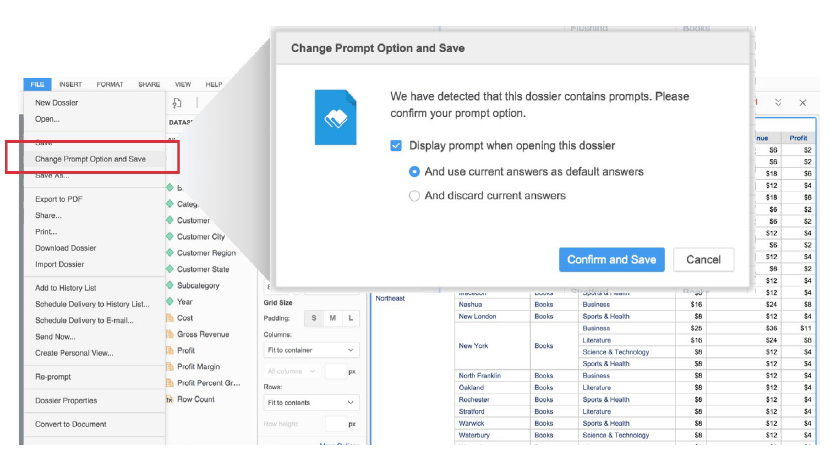The width and height of the screenshot is (832, 463).
Task: Open the Columns 'Fit to container' dropdown
Action: (x=311, y=351)
